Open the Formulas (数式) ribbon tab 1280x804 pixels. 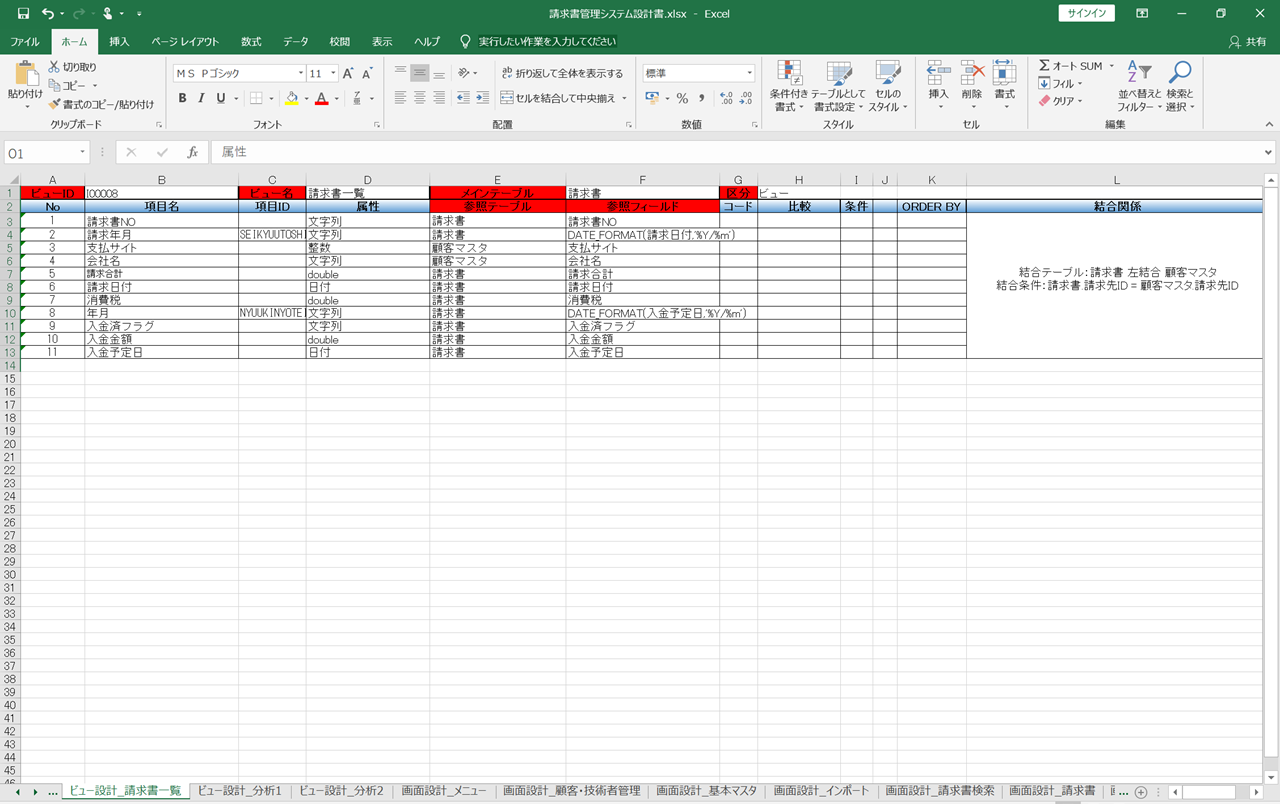tap(251, 42)
